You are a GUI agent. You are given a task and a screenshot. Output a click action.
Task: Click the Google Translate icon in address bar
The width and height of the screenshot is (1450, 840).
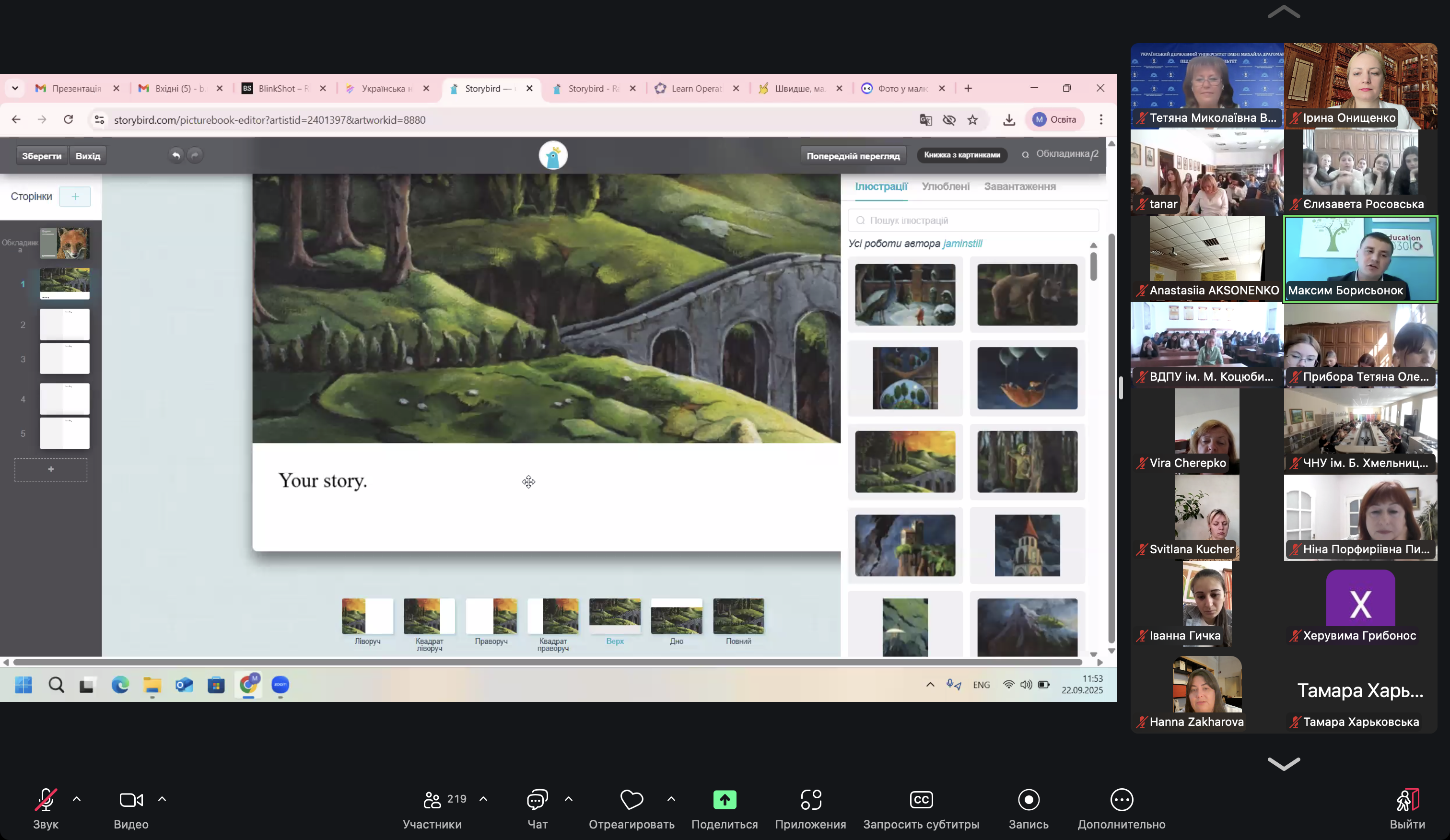[925, 120]
